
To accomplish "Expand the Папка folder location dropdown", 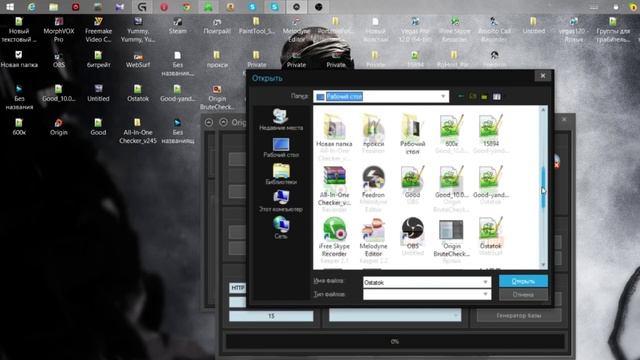I will tap(443, 97).
